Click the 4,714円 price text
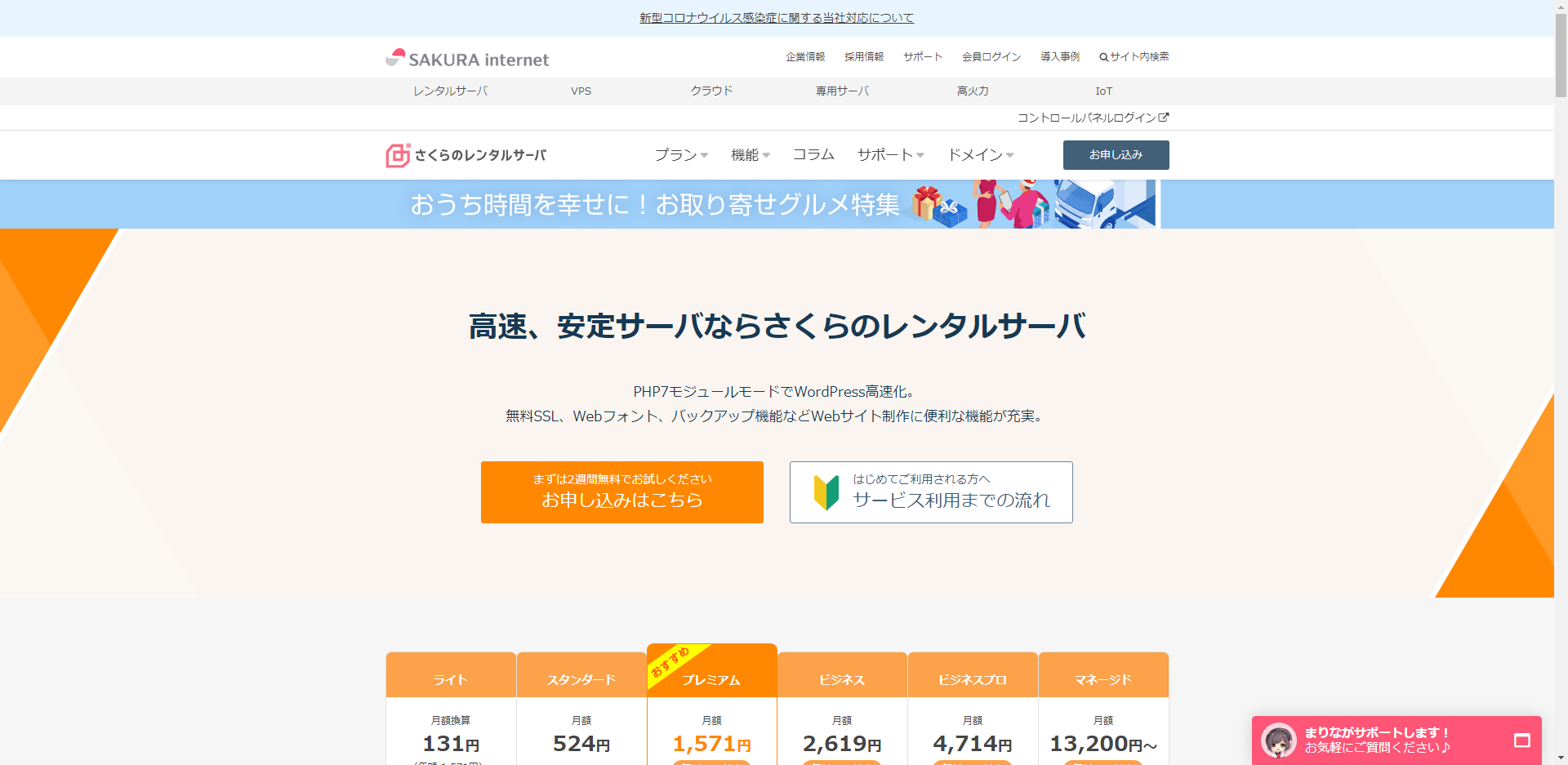This screenshot has width=1568, height=765. coord(973,744)
